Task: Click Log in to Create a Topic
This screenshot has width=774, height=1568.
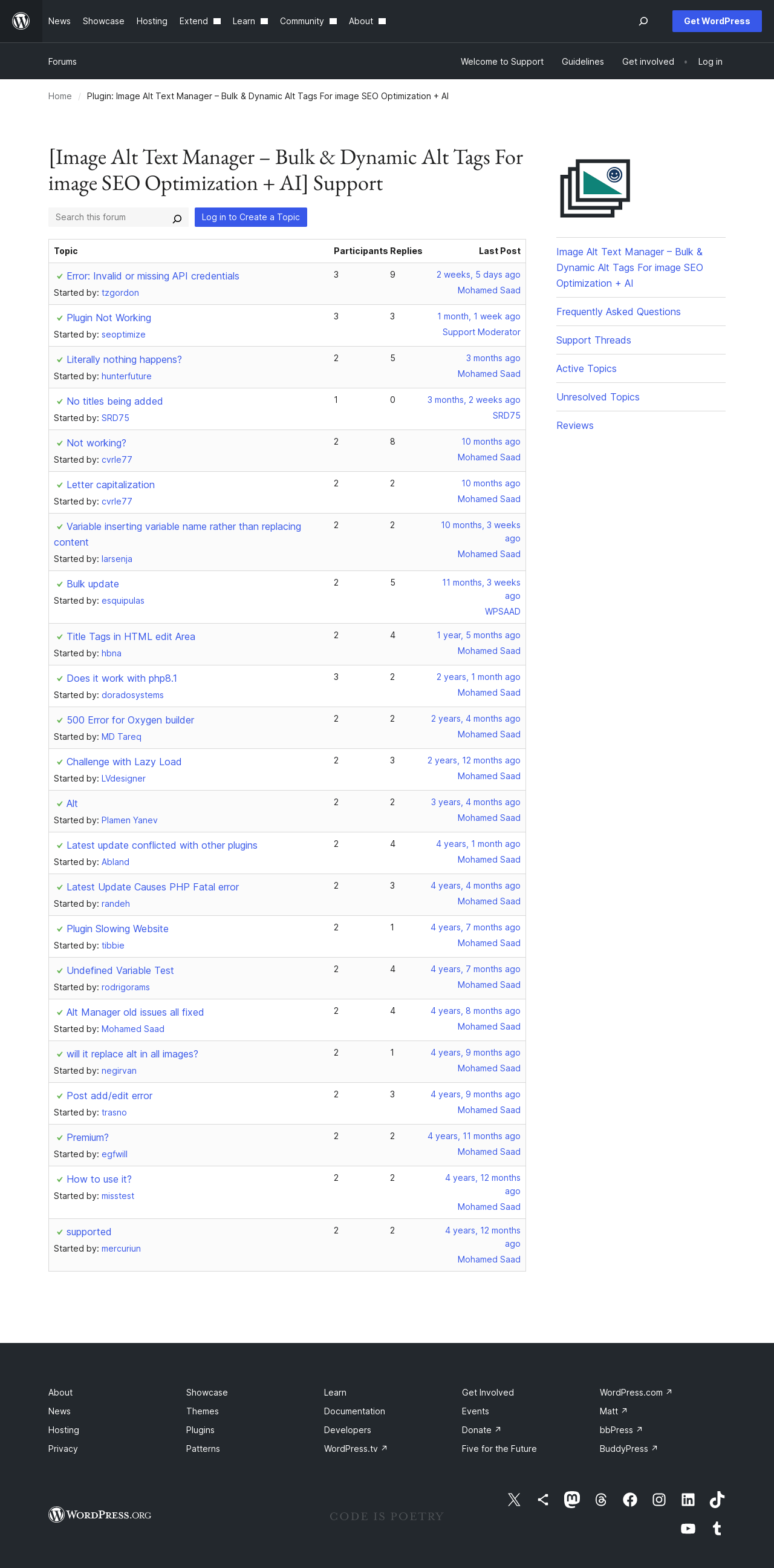Action: coord(251,217)
